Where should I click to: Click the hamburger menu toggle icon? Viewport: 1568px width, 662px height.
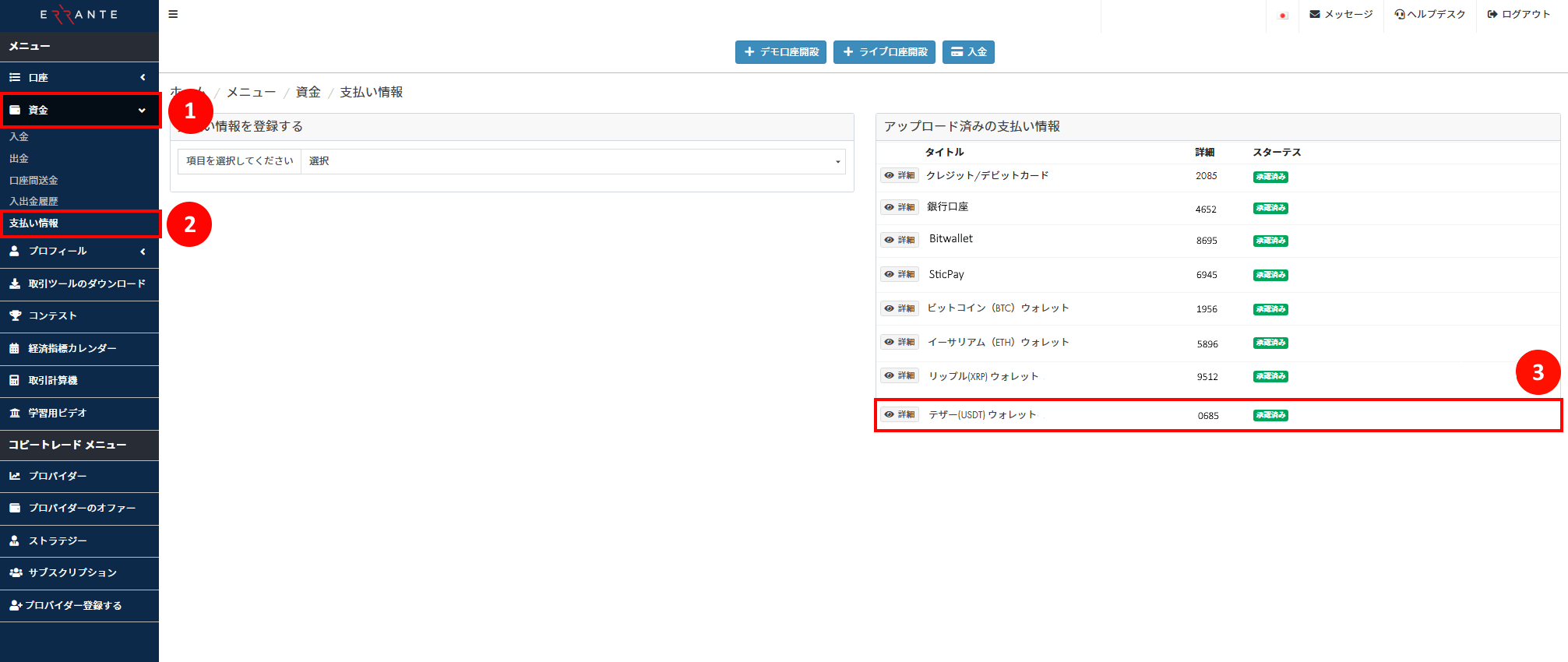[173, 14]
